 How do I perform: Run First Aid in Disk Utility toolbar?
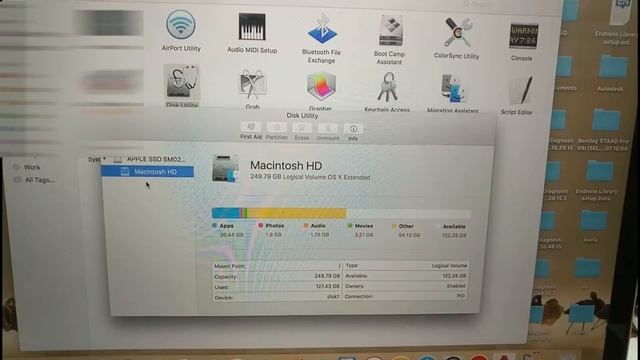tap(251, 131)
